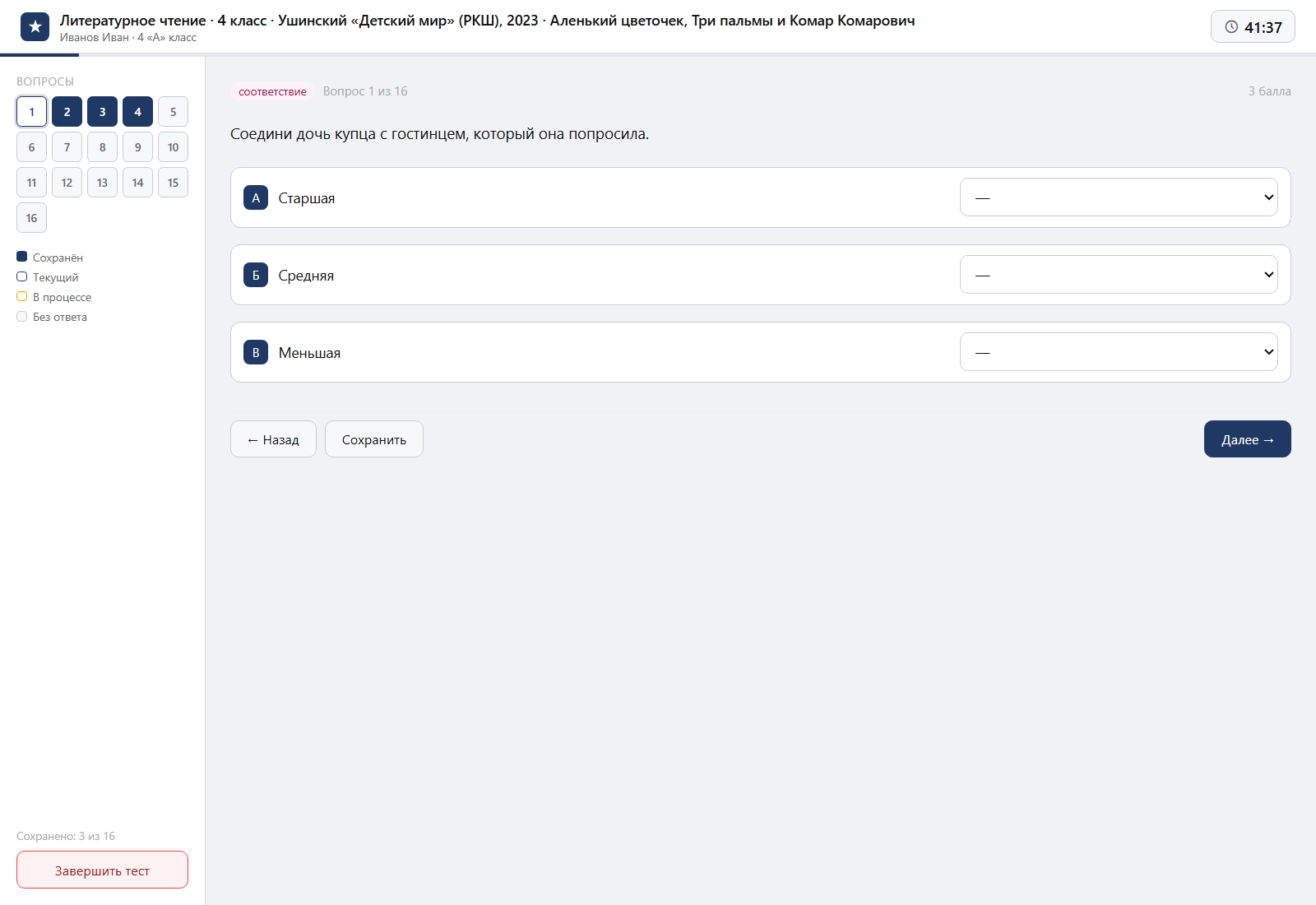
Task: Click the Сохранён legend swatch
Action: (x=22, y=257)
